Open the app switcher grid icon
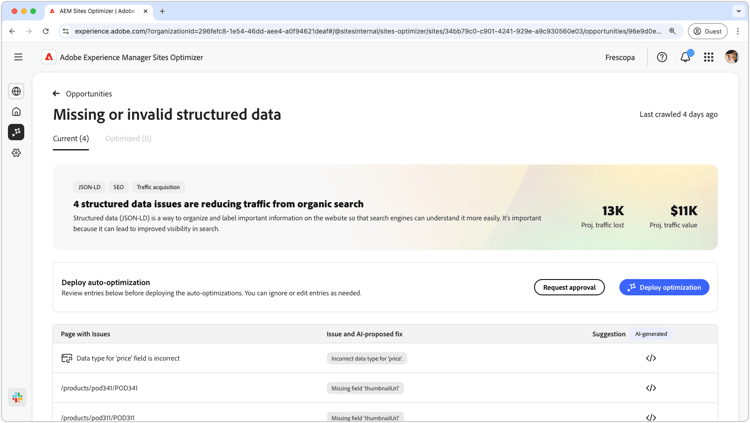Image resolution: width=750 pixels, height=423 pixels. tap(709, 57)
